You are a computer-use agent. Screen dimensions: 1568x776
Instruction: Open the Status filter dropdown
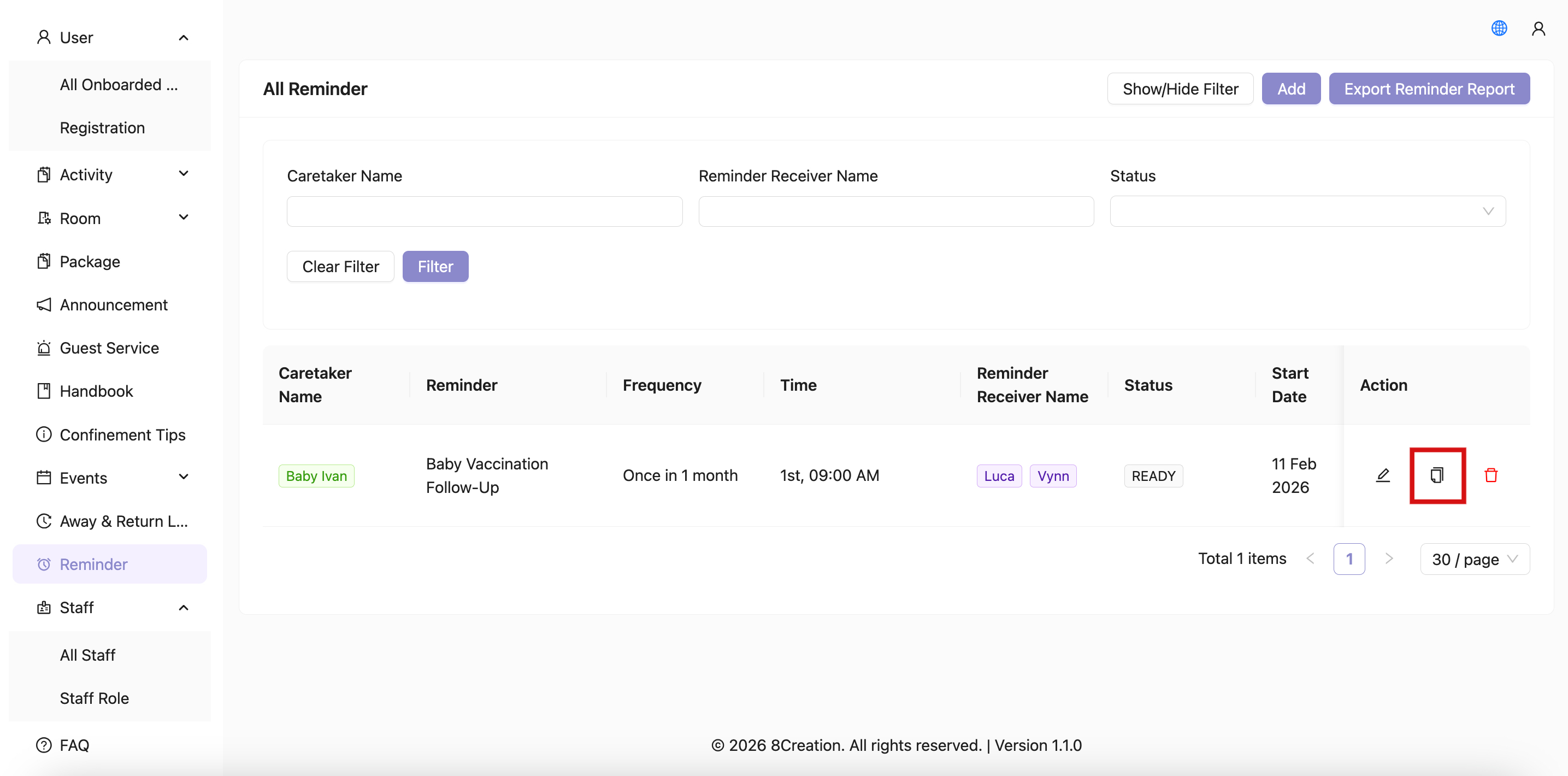[x=1307, y=211]
